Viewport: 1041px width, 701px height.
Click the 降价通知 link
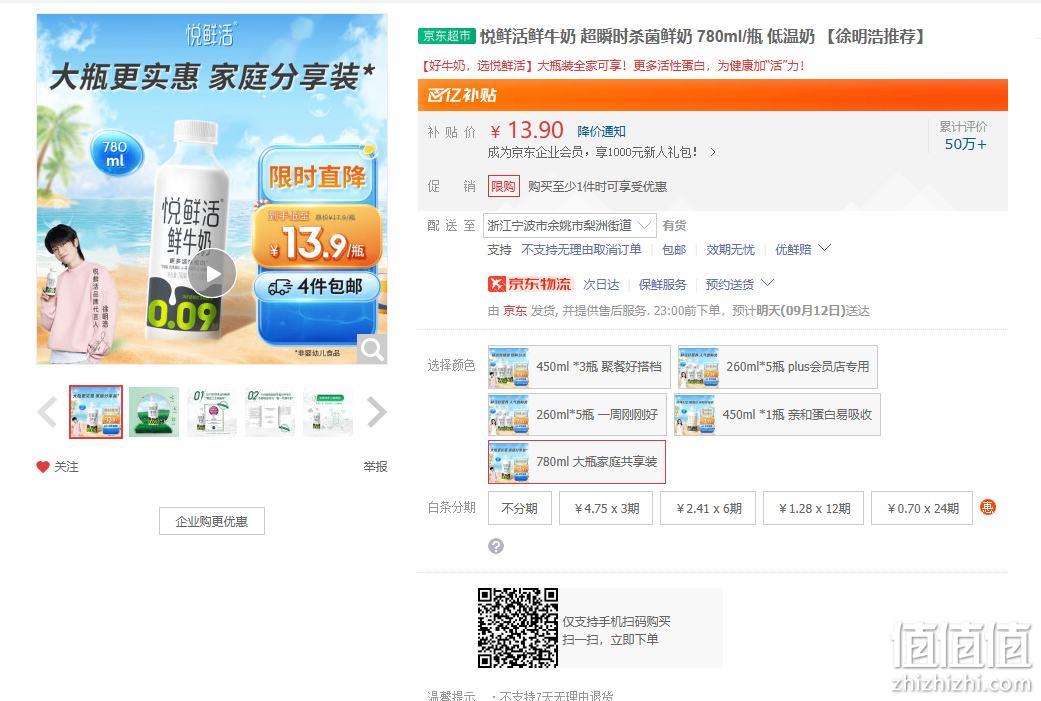[601, 131]
